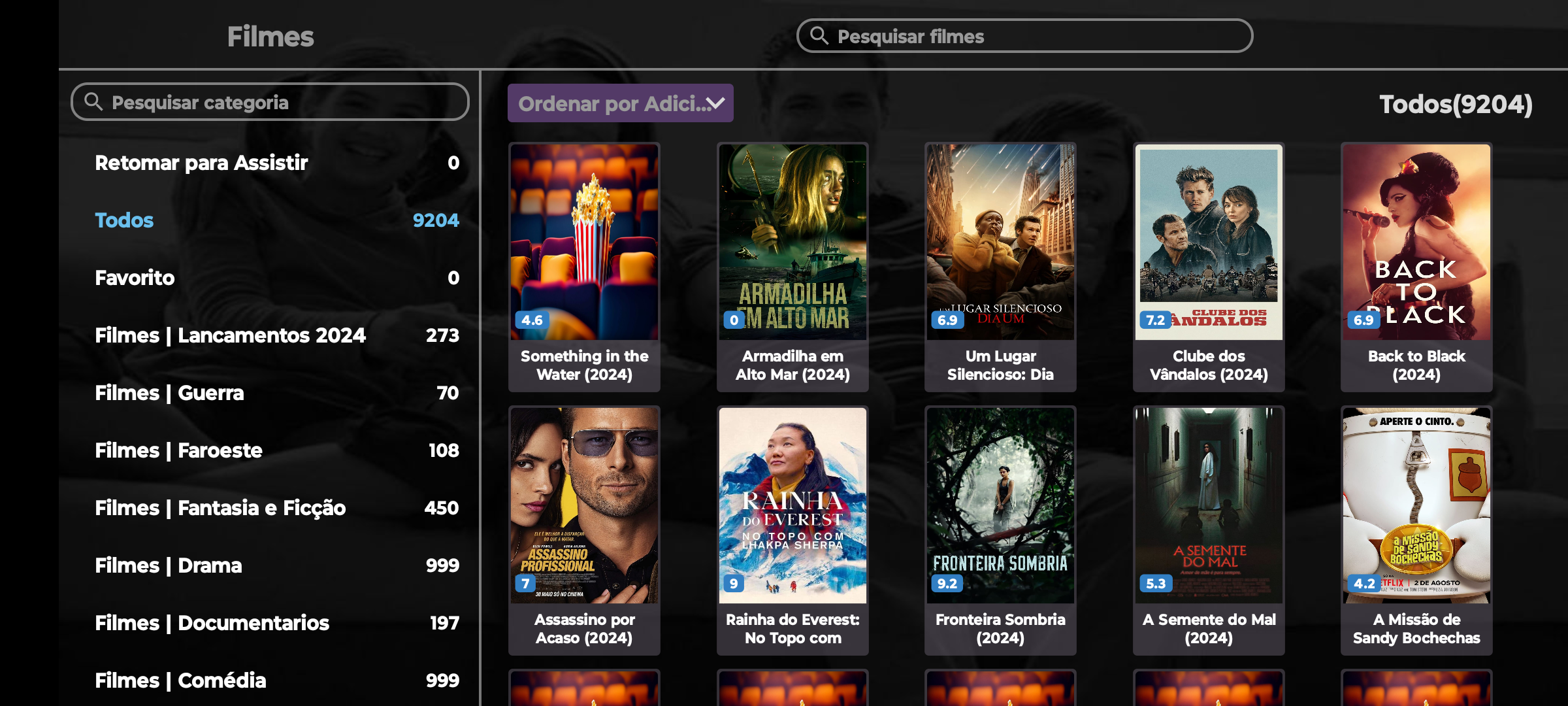Open the 'Retomar para Assistir' category
Viewport: 1568px width, 706px height.
201,163
